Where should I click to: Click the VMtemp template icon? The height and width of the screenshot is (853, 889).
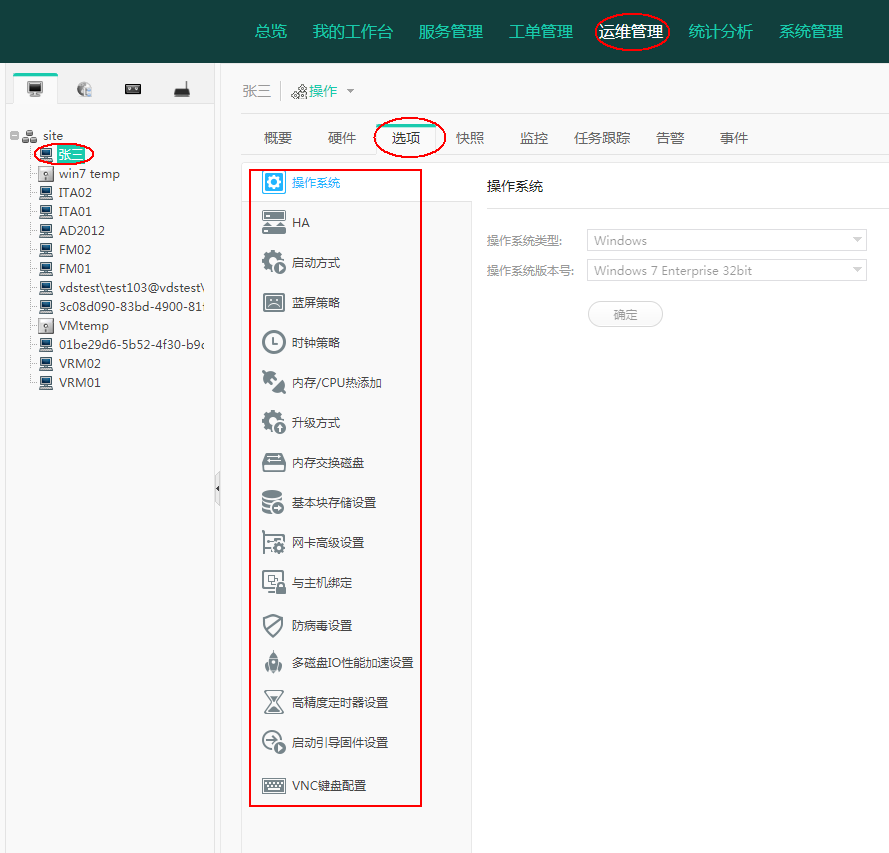click(x=46, y=326)
